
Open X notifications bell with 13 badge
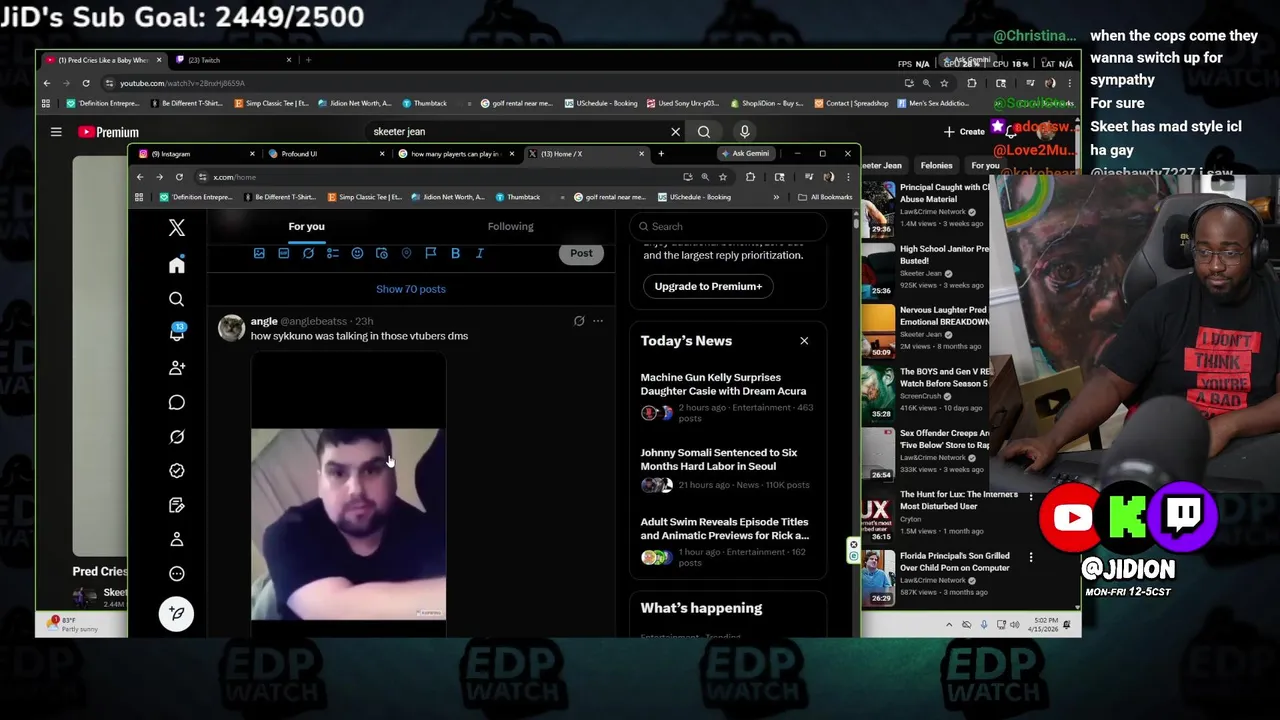pos(177,333)
